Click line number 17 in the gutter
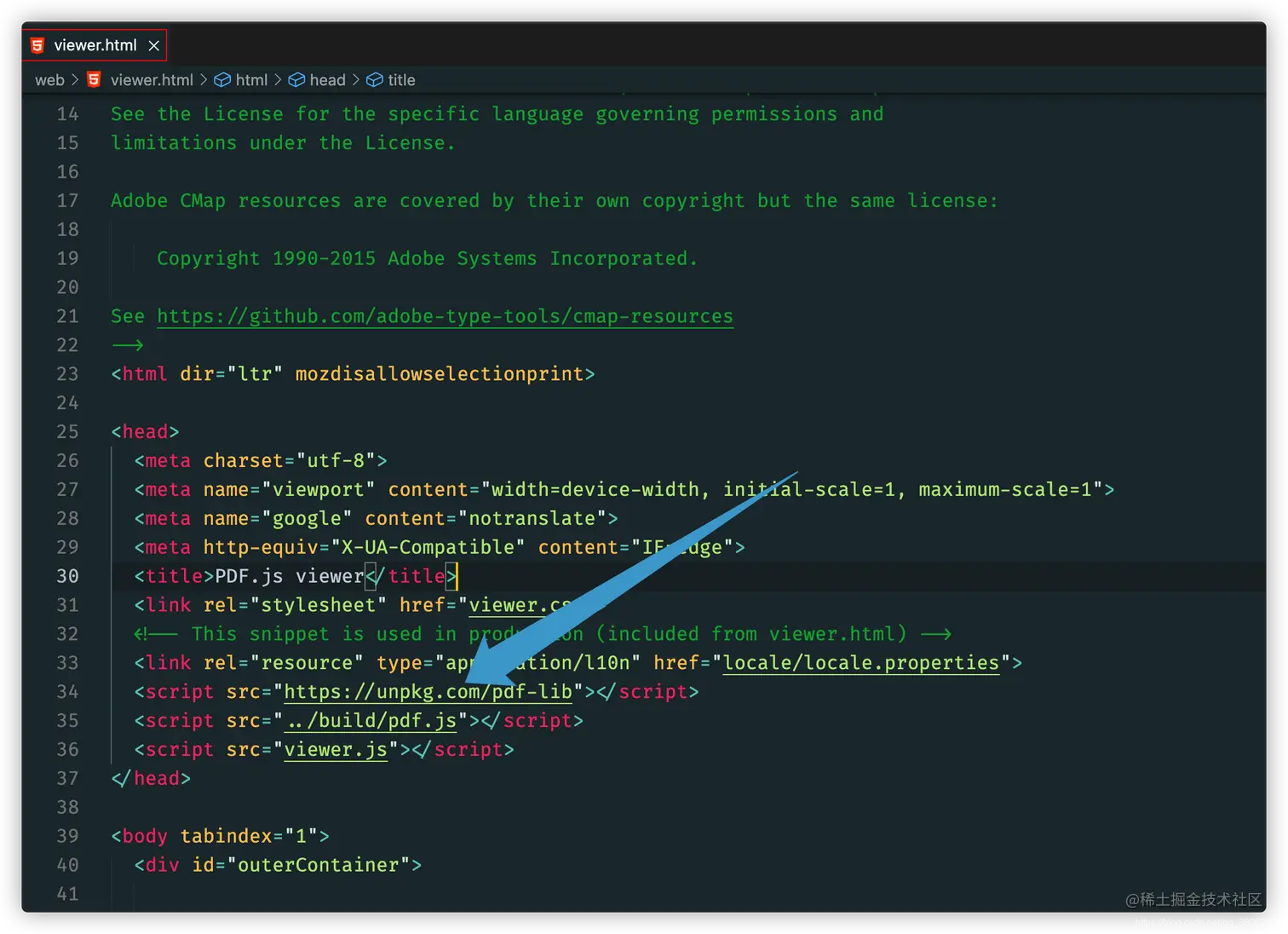 (x=67, y=200)
